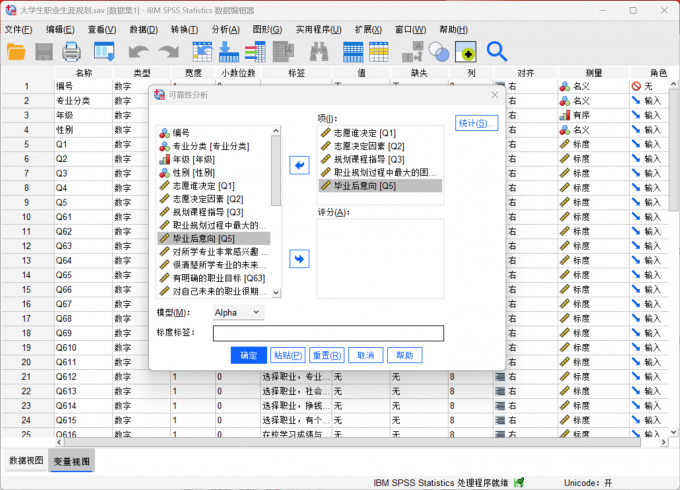
Task: Click the 重置(R) button
Action: pyautogui.click(x=327, y=355)
